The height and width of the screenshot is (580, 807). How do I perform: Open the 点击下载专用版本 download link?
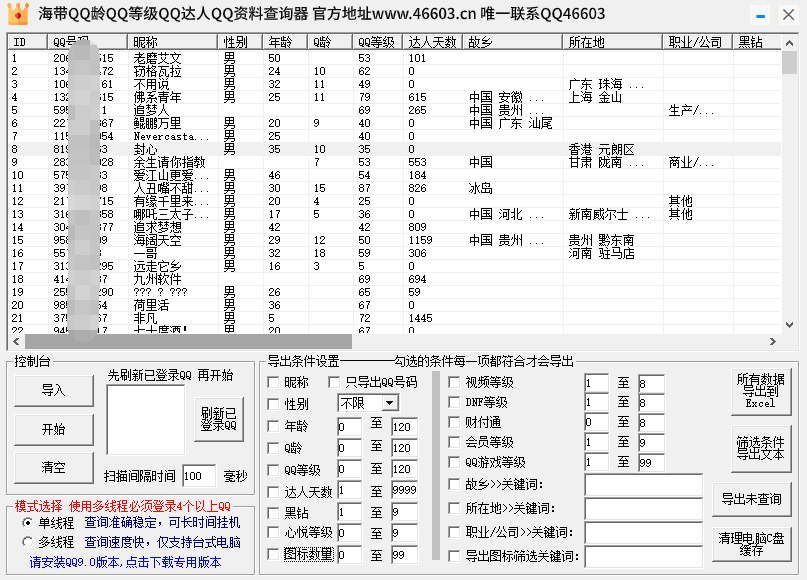click(177, 562)
